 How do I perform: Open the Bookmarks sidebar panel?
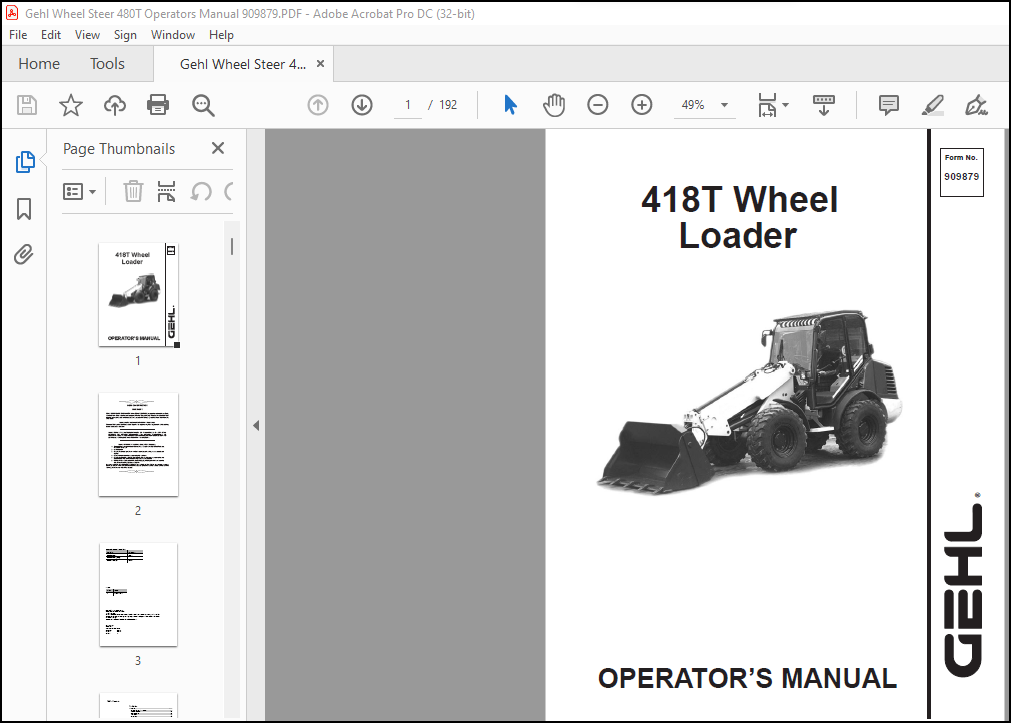[24, 208]
